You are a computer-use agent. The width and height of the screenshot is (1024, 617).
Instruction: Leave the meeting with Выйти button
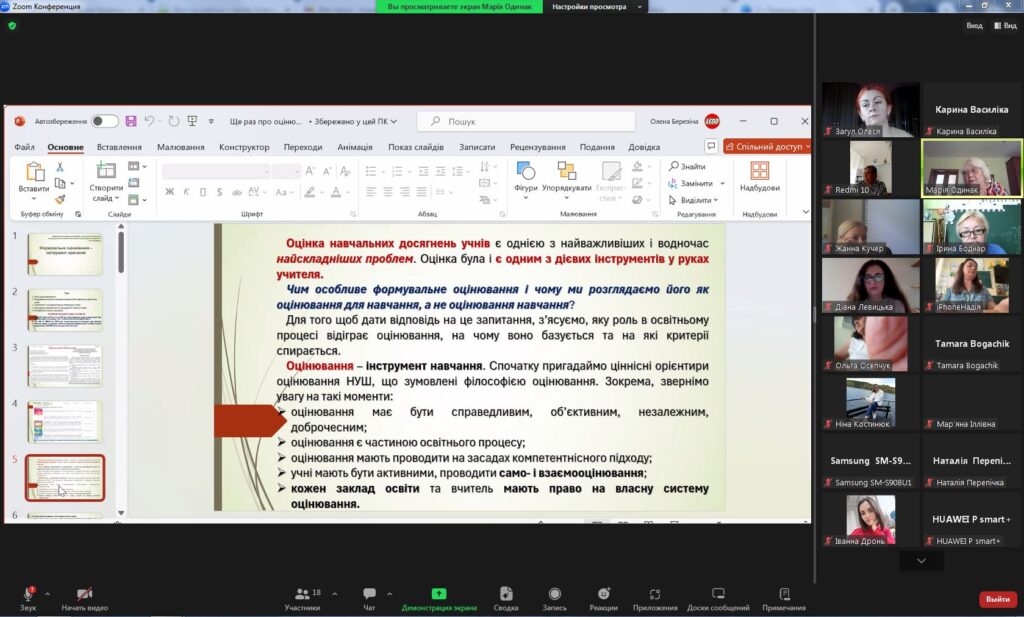[x=997, y=599]
